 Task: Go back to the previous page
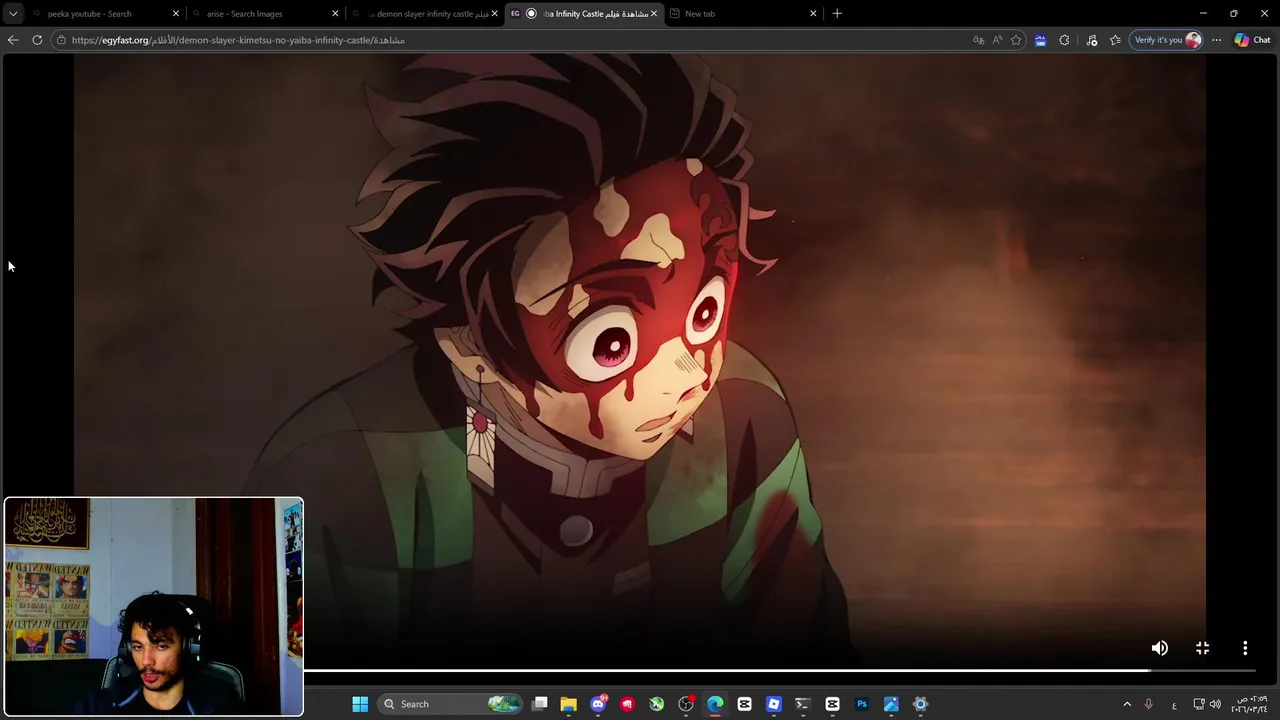(13, 40)
